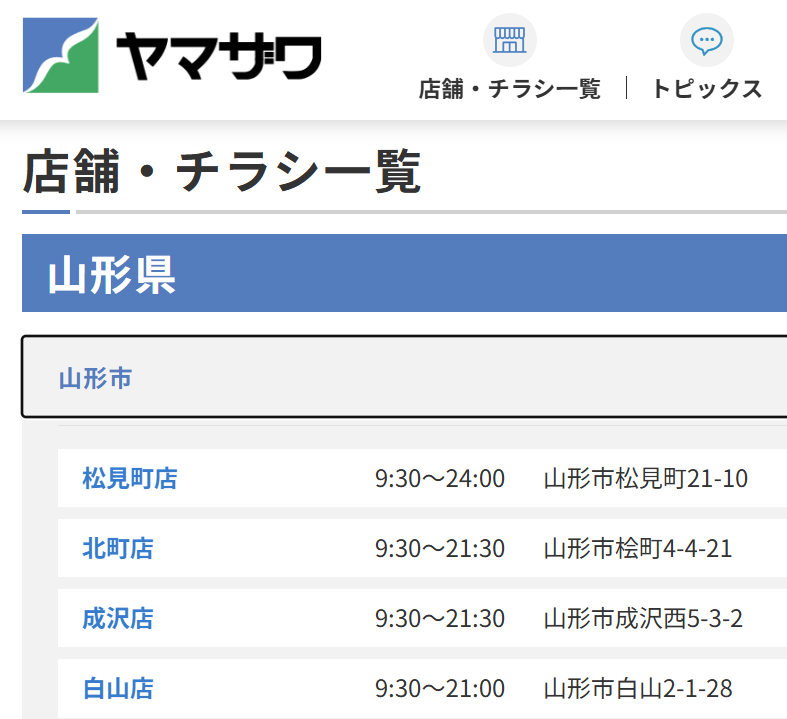Click the store building icon
The image size is (787, 719).
[509, 41]
